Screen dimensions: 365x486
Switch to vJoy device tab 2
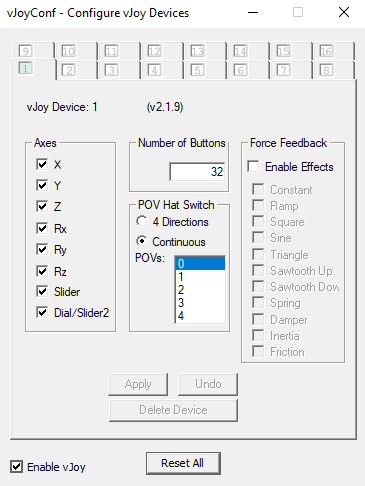tap(77, 70)
